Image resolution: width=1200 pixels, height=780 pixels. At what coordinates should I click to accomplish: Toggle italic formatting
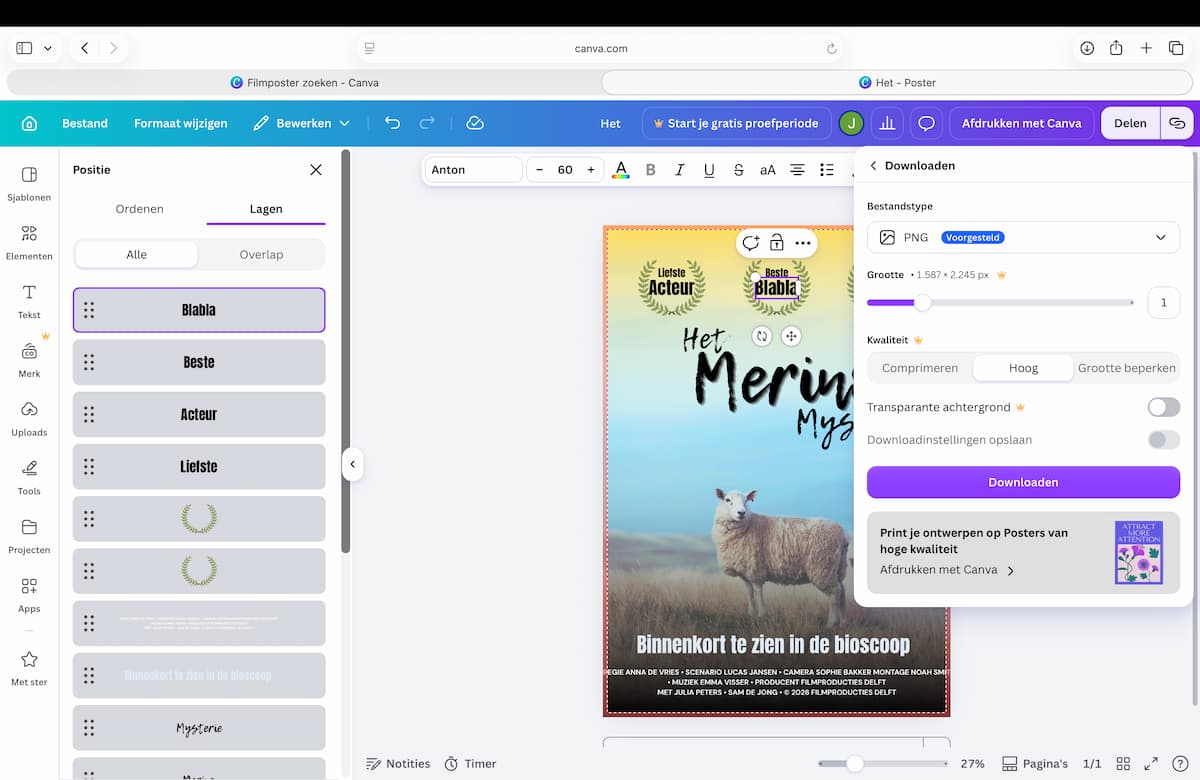(680, 170)
